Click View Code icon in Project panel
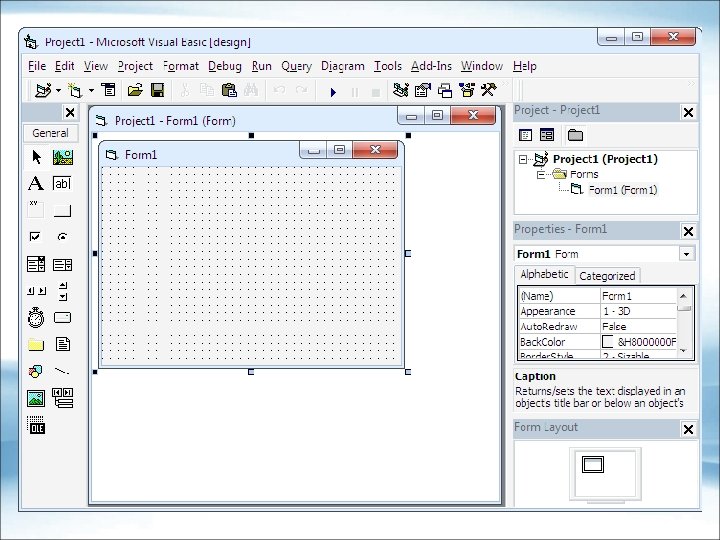 coord(525,135)
